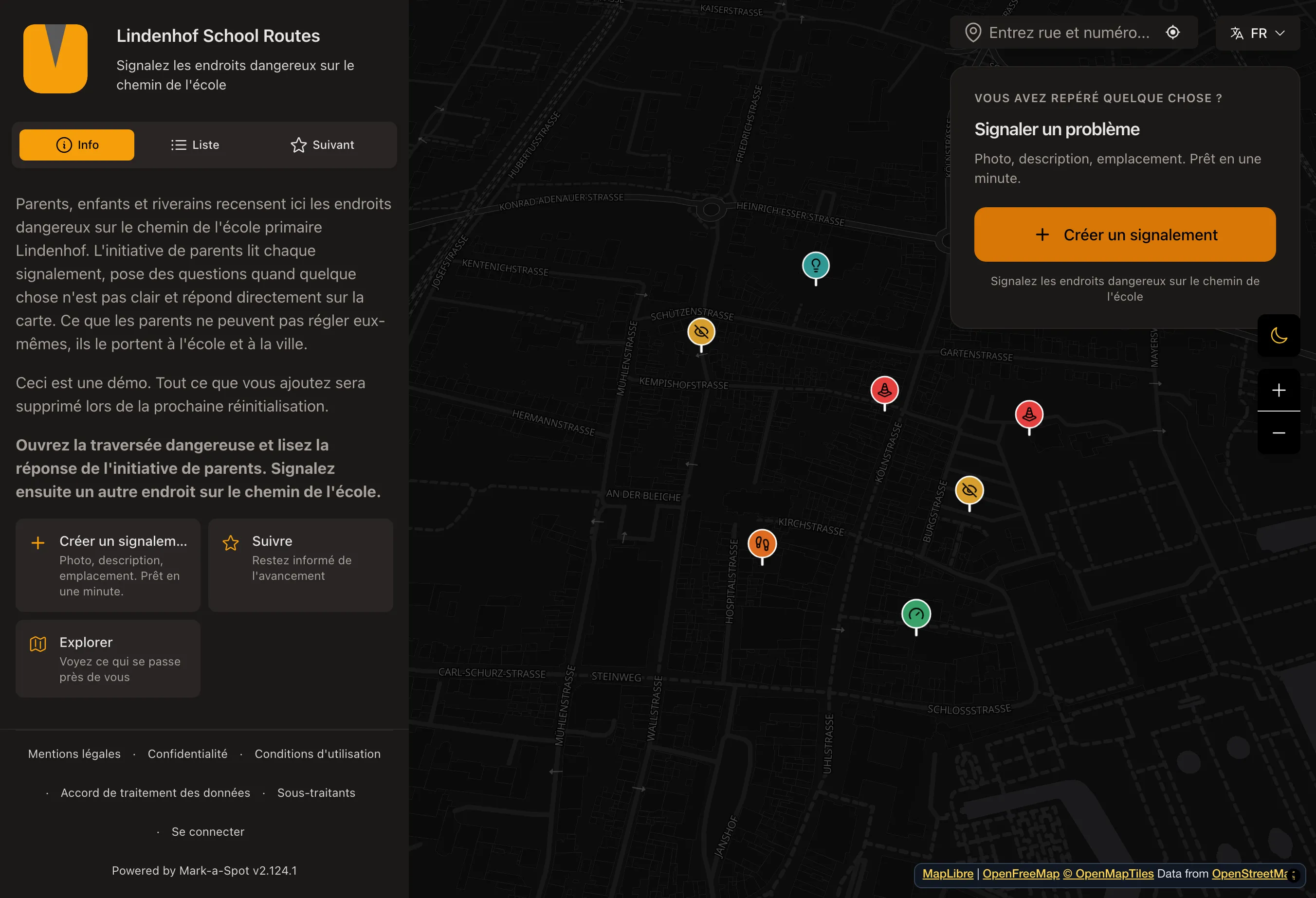Select the Info tab
1316x898 pixels.
[77, 145]
